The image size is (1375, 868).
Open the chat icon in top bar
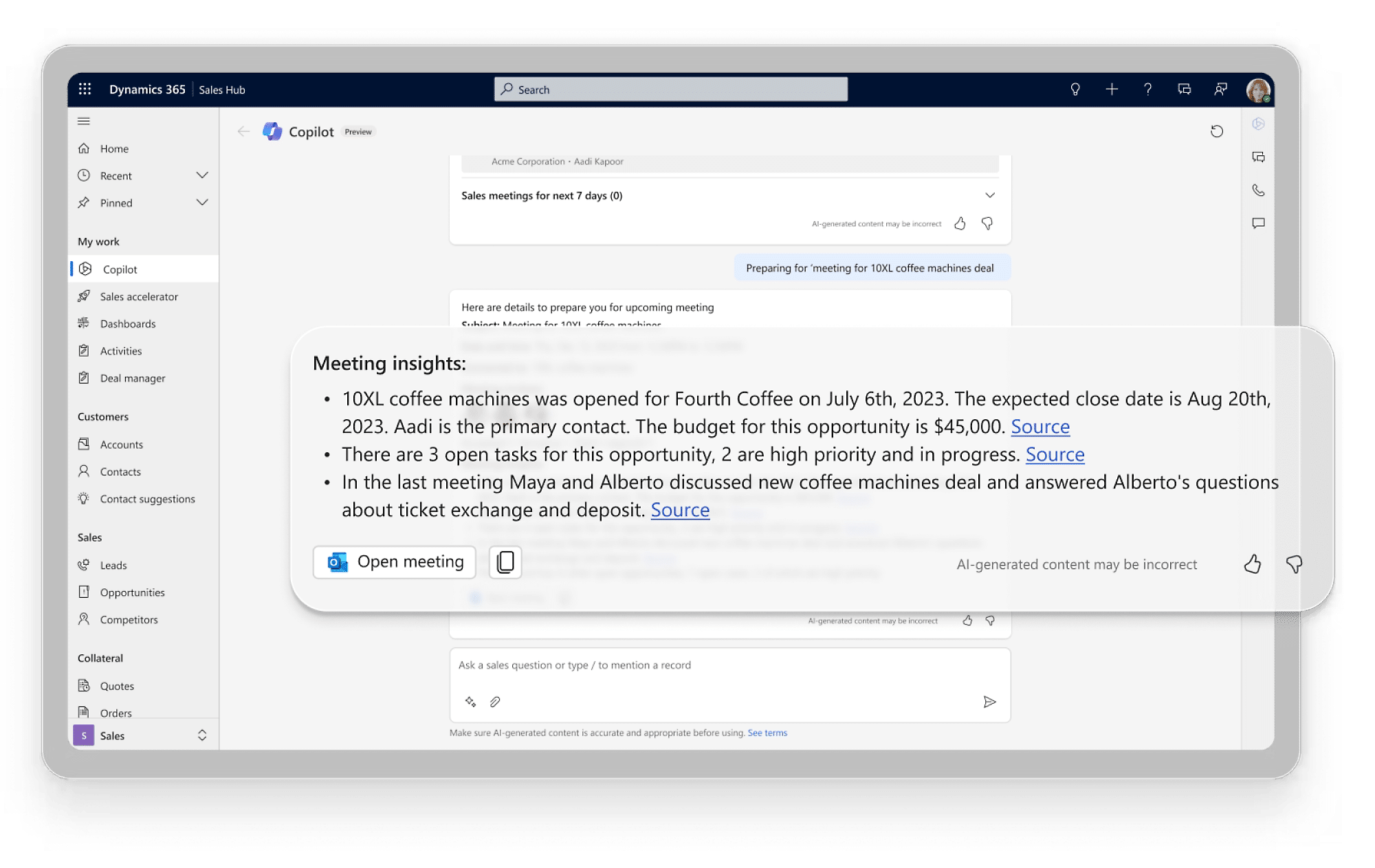pyautogui.click(x=1184, y=89)
